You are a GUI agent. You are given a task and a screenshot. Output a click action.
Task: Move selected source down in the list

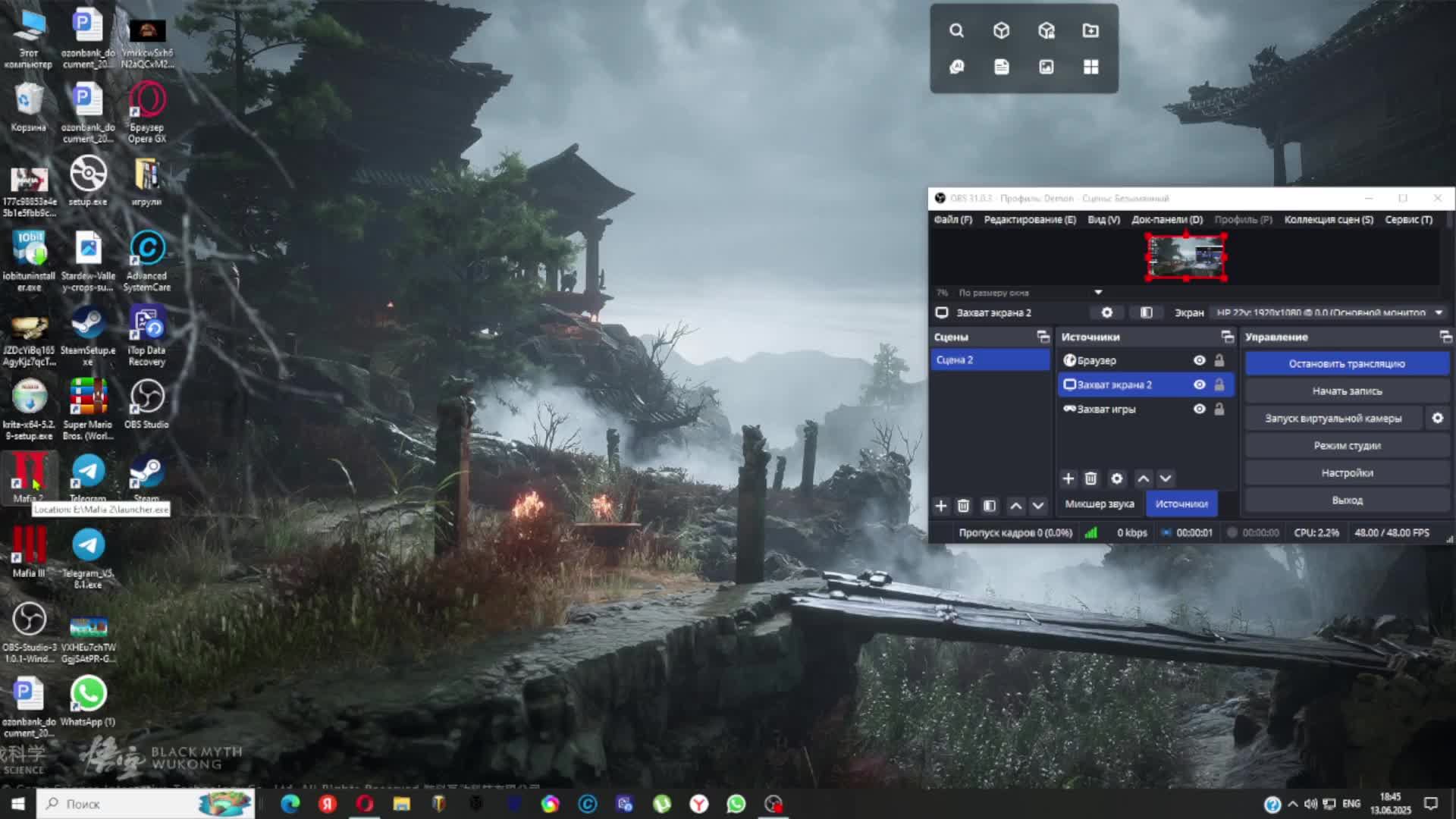1166,479
